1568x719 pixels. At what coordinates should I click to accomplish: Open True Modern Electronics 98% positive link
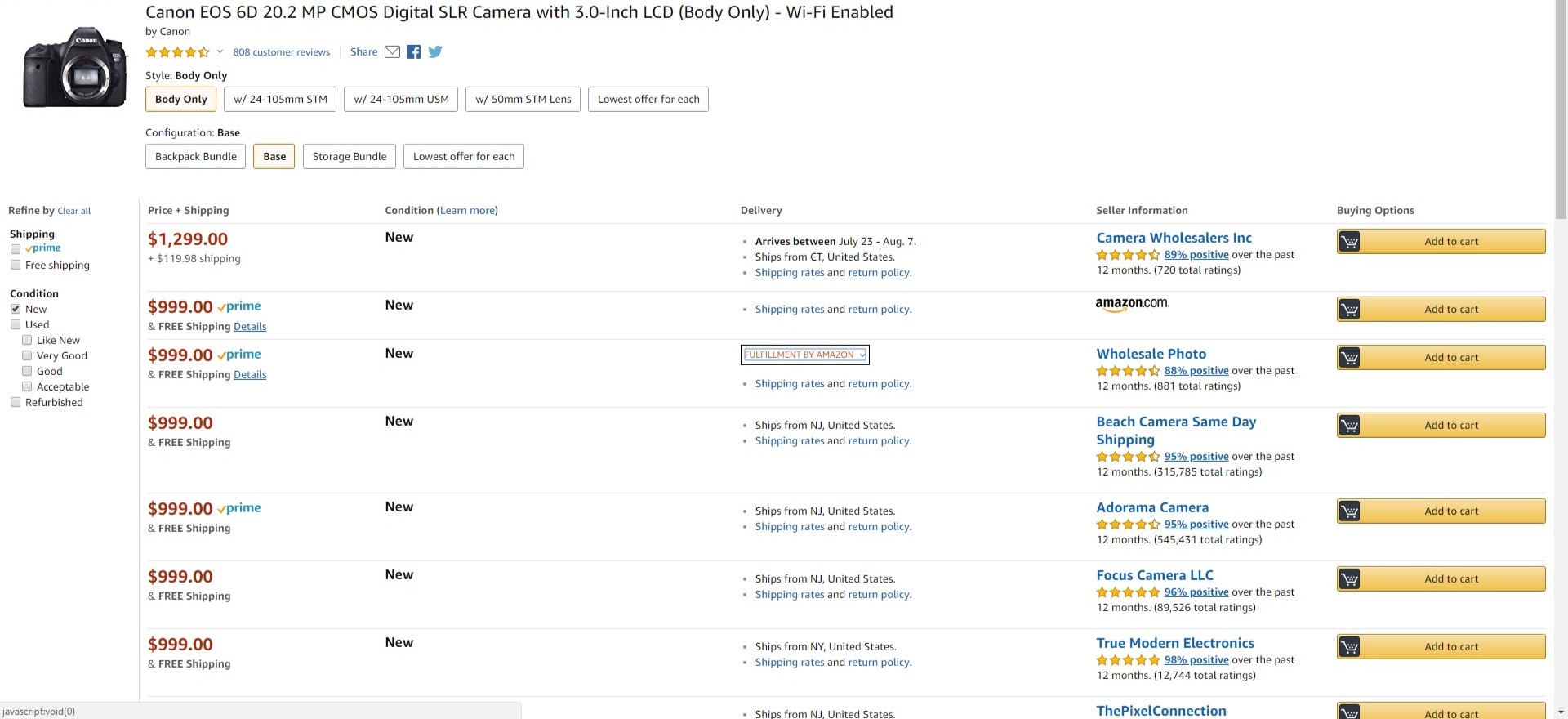click(x=1196, y=660)
